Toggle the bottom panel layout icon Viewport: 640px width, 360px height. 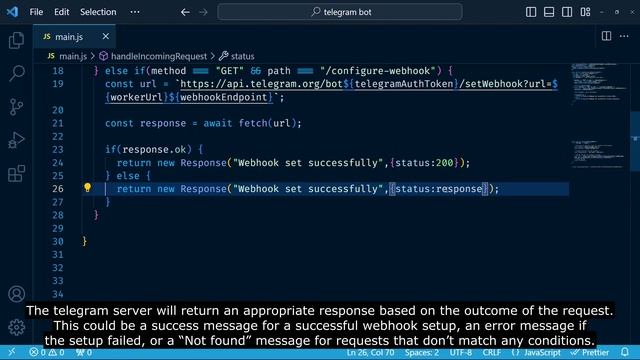[549, 12]
